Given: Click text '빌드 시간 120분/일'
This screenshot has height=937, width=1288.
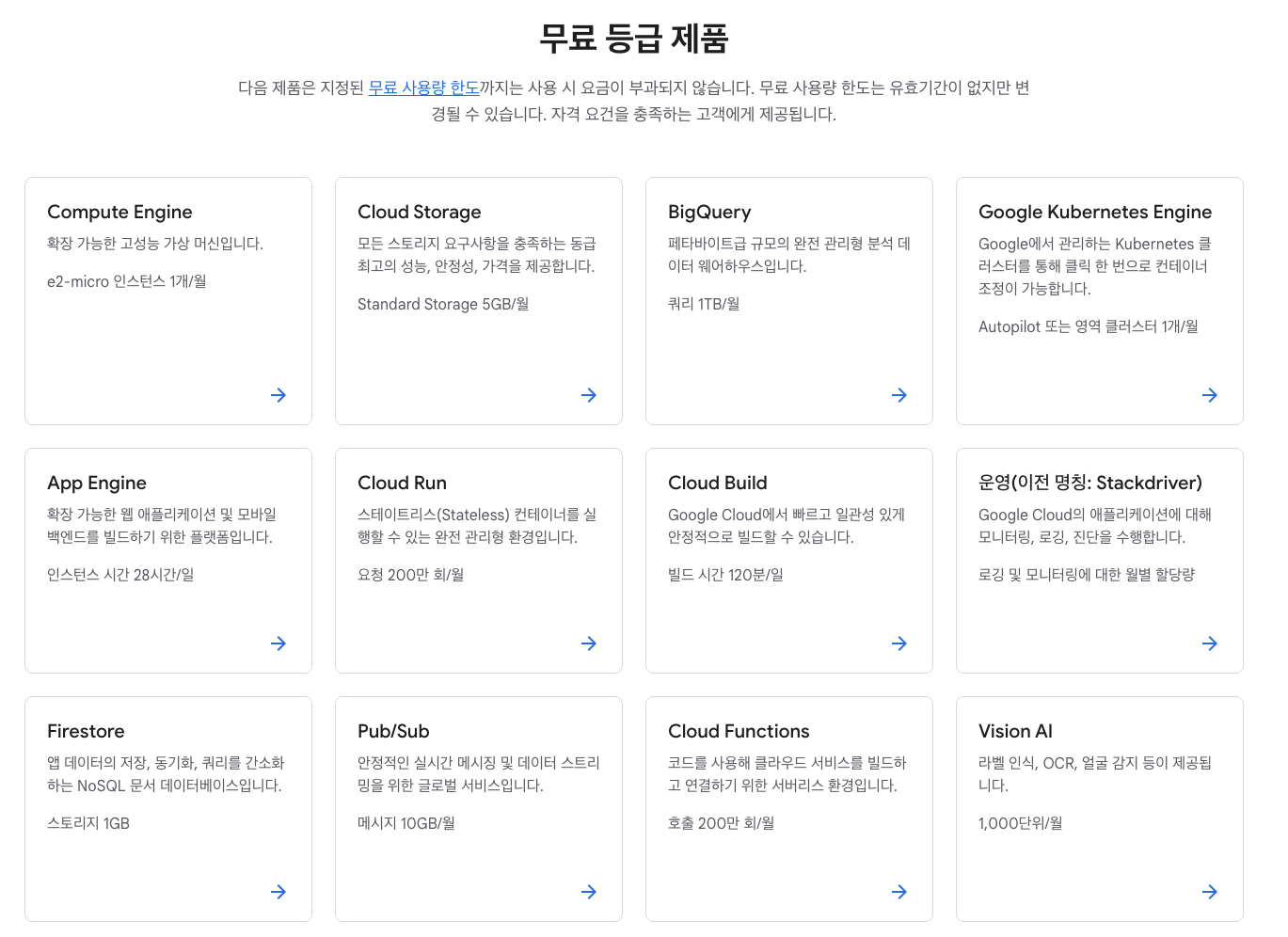Looking at the screenshot, I should 725,575.
